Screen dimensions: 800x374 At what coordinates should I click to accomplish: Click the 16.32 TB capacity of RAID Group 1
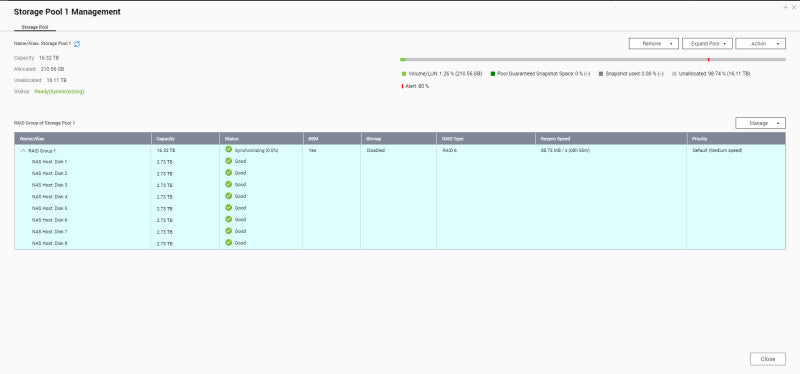pyautogui.click(x=166, y=151)
